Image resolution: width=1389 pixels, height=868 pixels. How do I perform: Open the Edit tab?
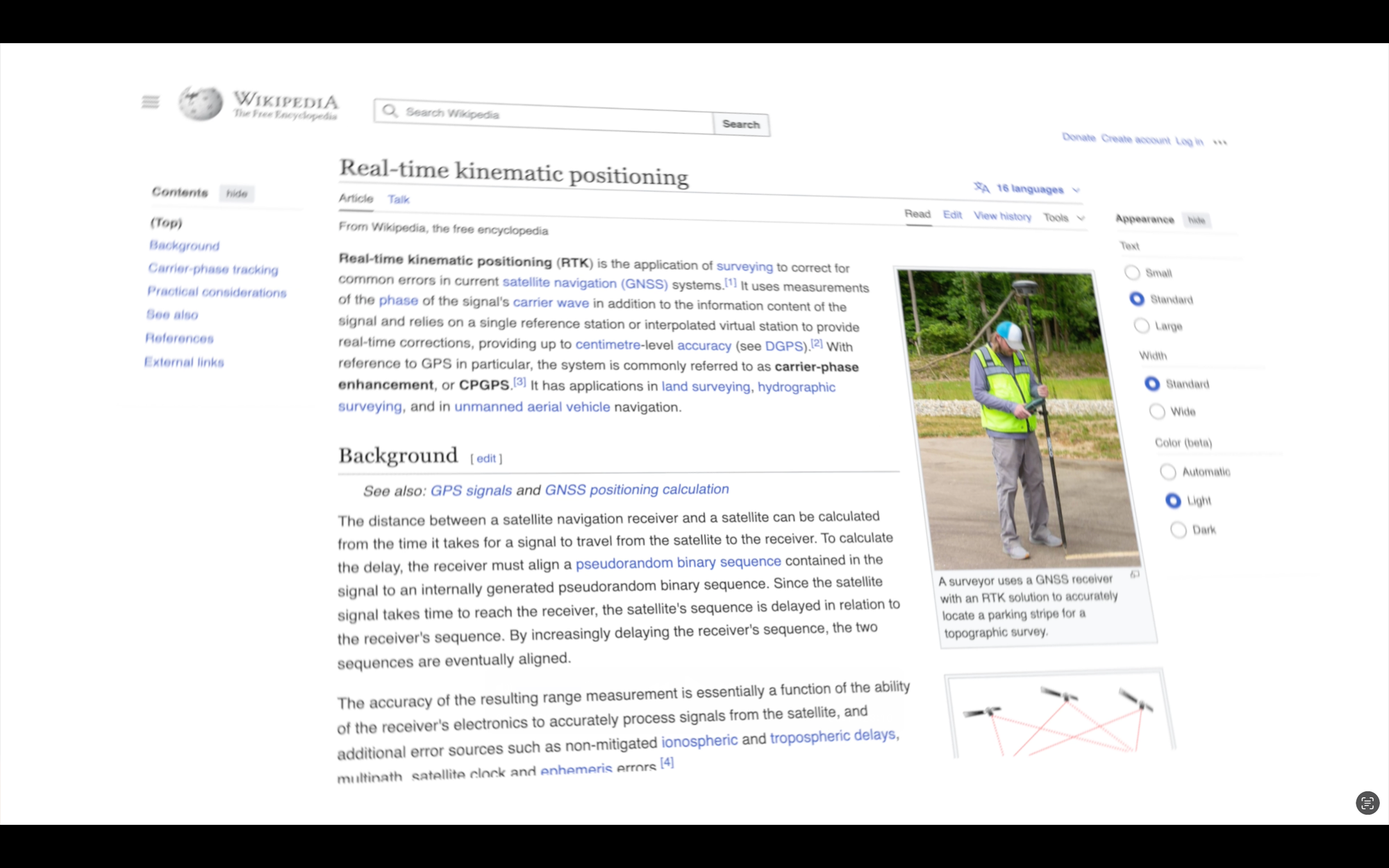tap(952, 215)
